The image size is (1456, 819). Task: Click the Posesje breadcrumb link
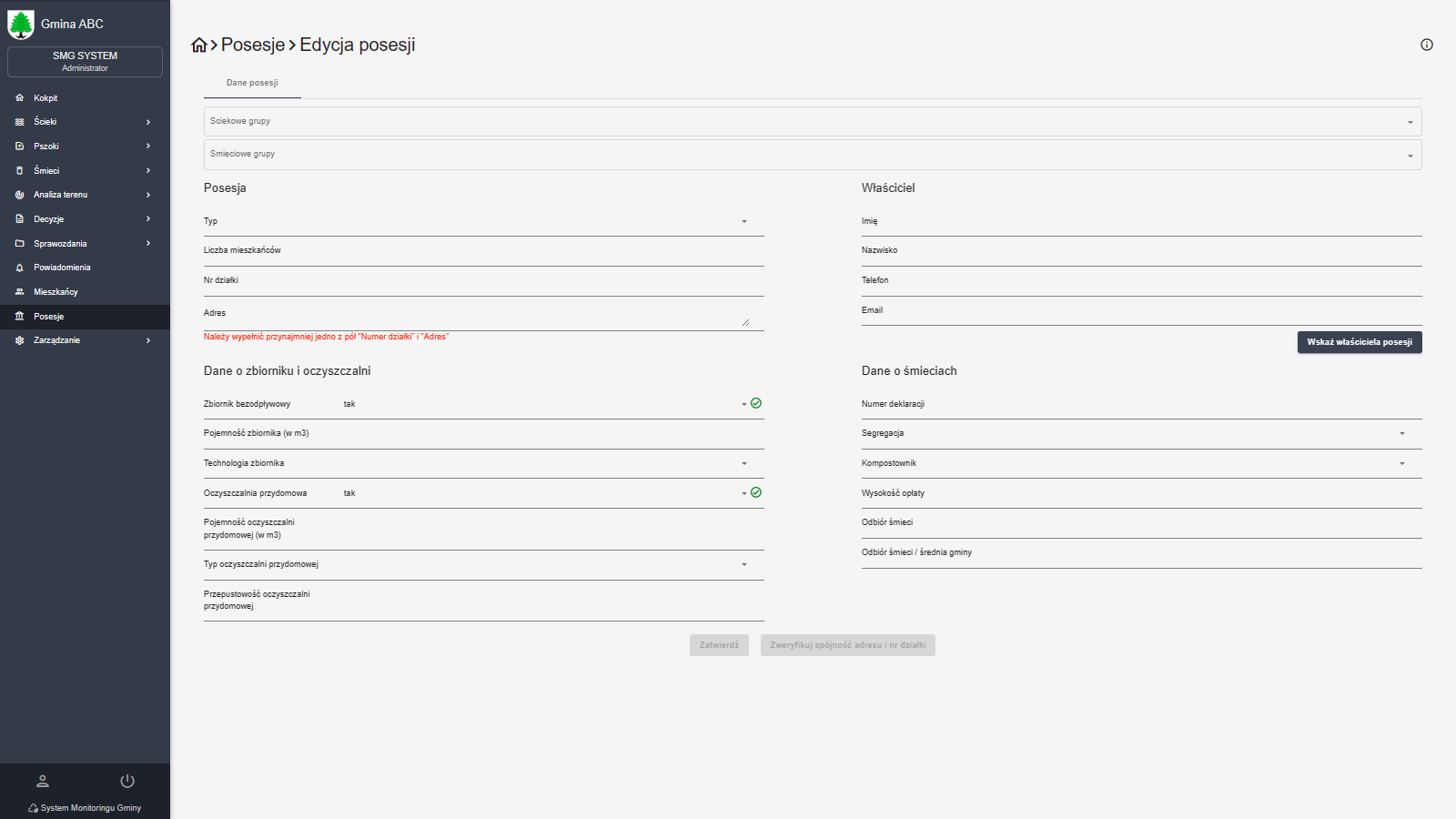253,45
